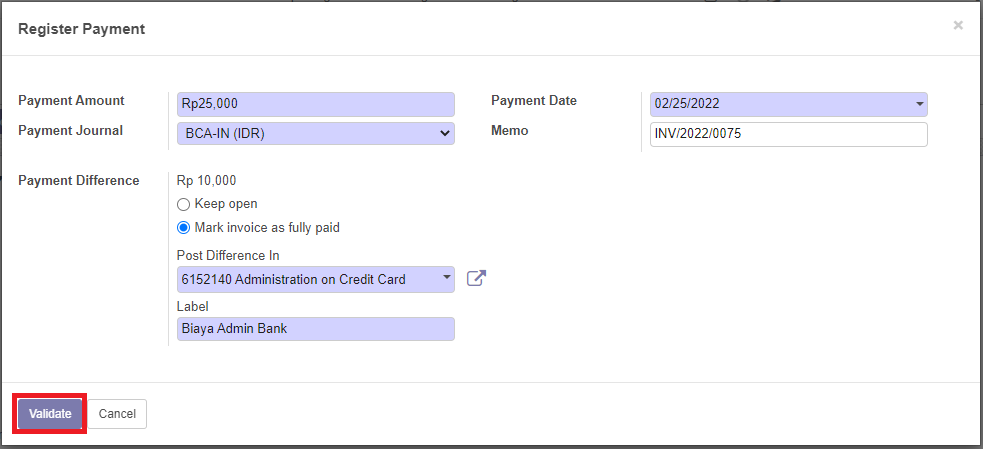Click the Register Payment dialog title

pos(81,29)
